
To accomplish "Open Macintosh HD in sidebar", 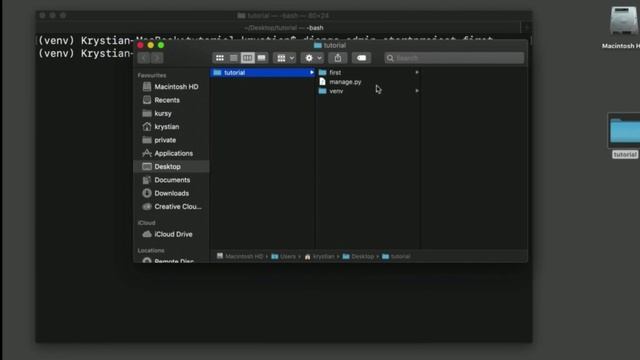I will 171,87.
